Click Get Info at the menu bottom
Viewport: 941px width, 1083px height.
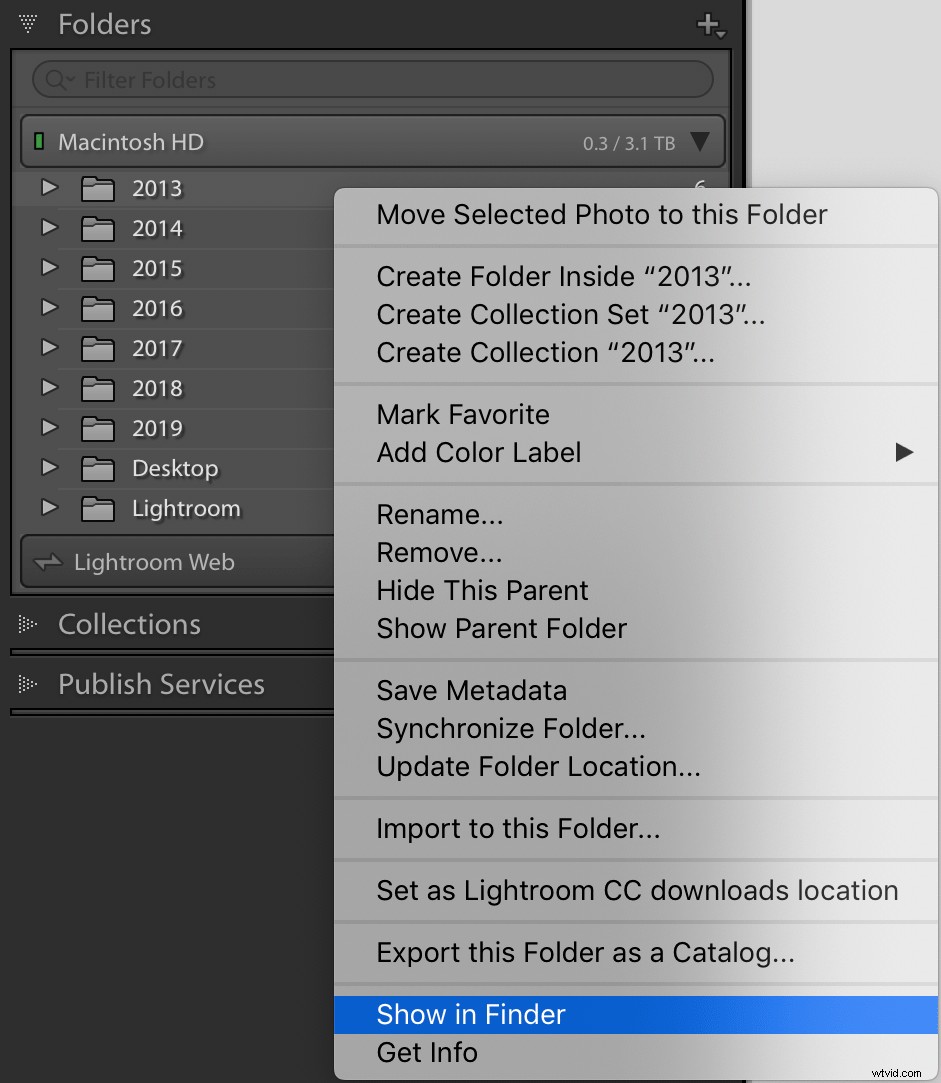point(427,1052)
